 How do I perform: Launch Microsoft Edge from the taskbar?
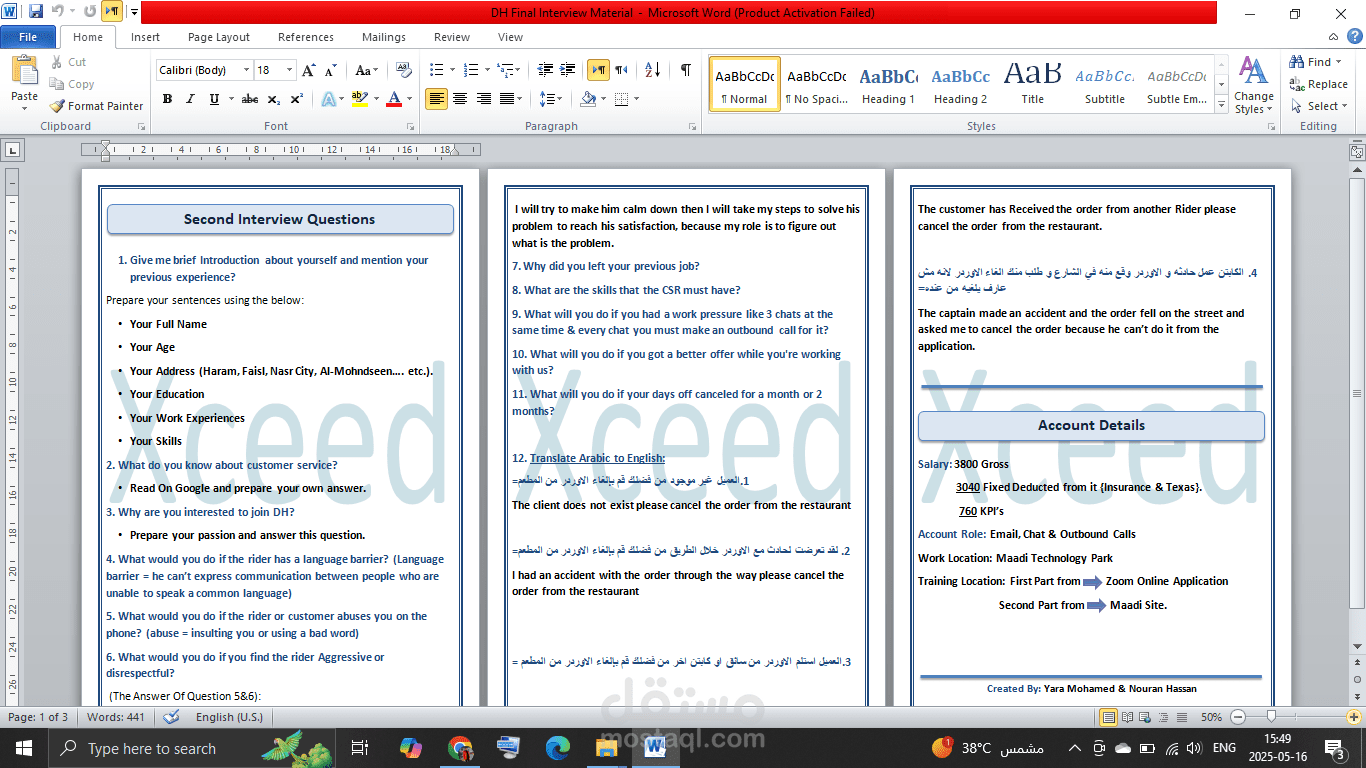click(558, 748)
